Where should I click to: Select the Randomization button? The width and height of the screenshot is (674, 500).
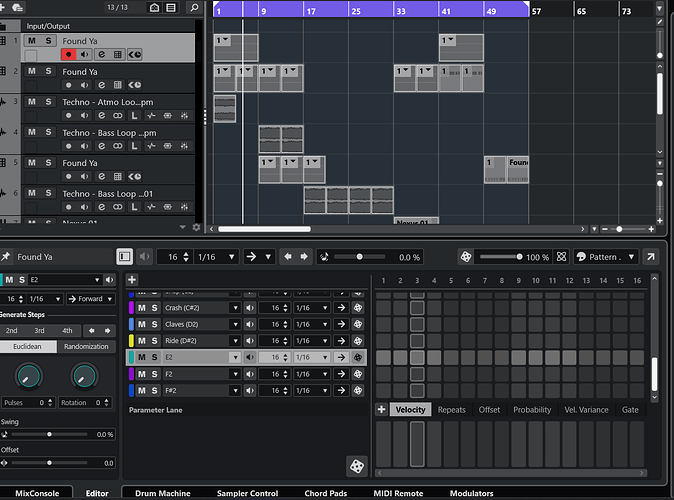[x=86, y=347]
